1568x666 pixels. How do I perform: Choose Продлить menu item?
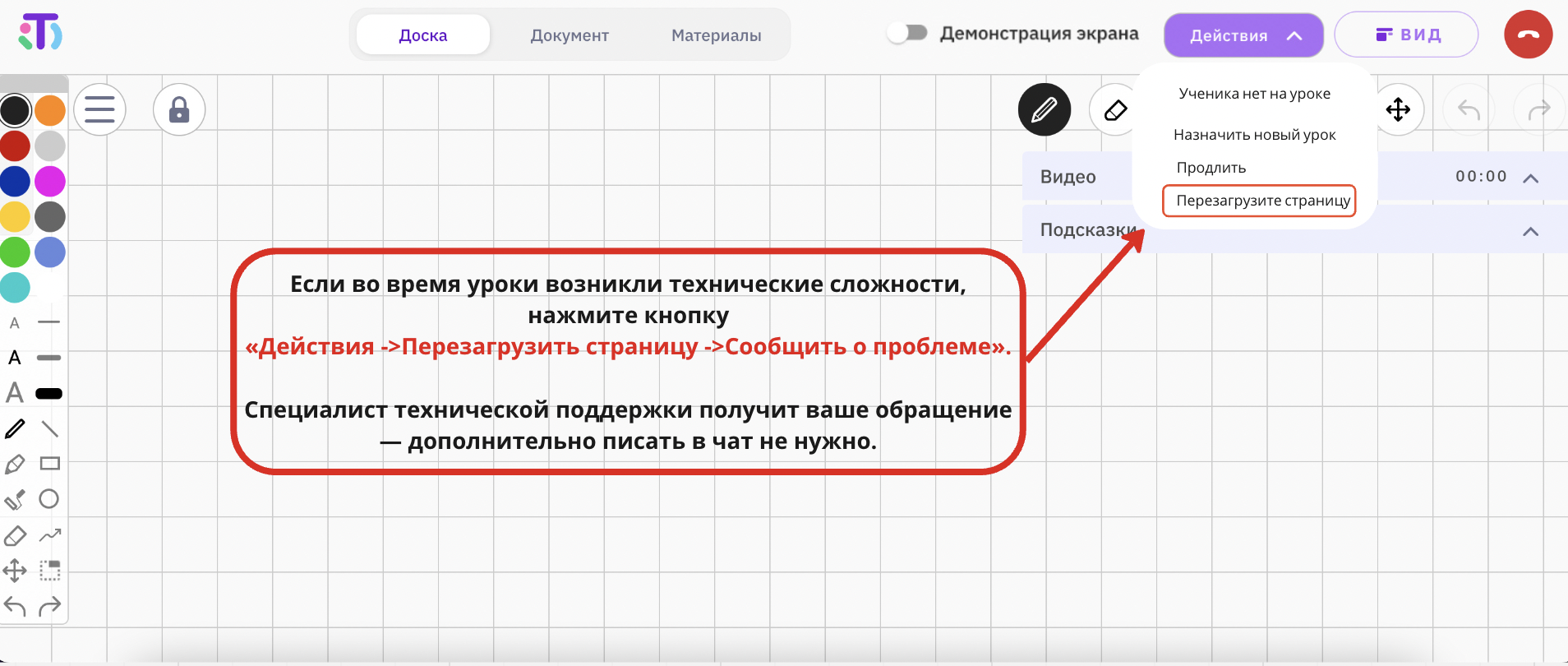click(x=1211, y=168)
